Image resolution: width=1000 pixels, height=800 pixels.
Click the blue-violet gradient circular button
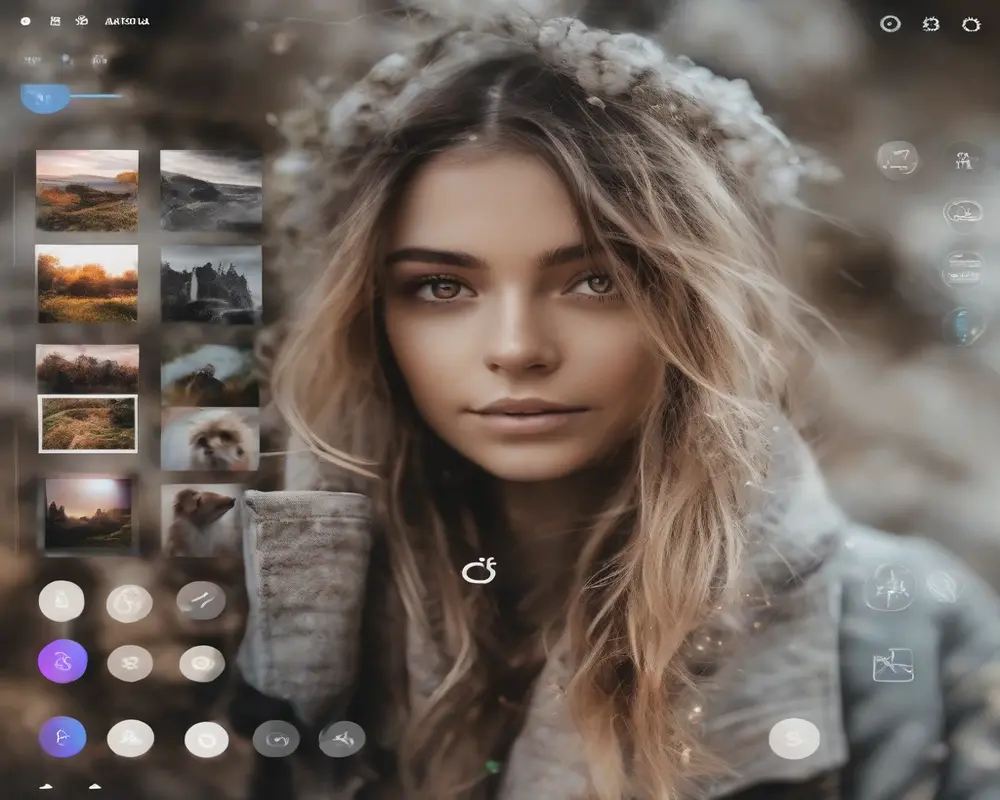coord(62,737)
